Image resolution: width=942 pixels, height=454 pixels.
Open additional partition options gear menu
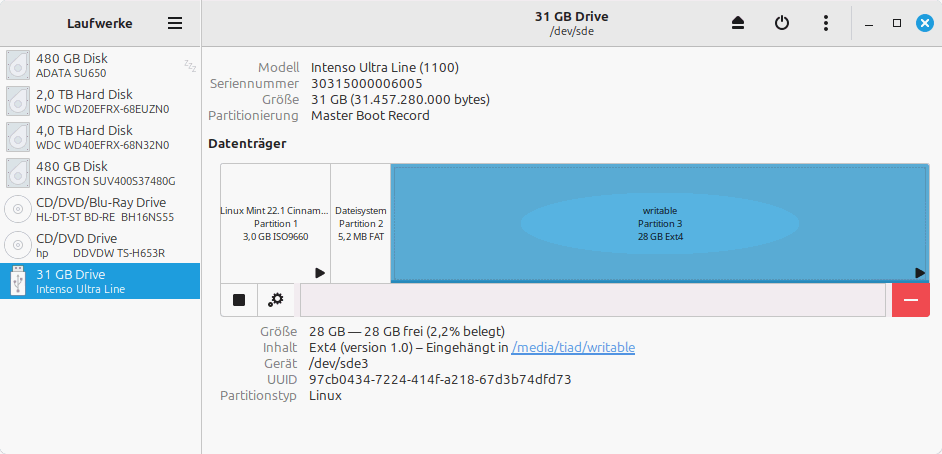(276, 300)
